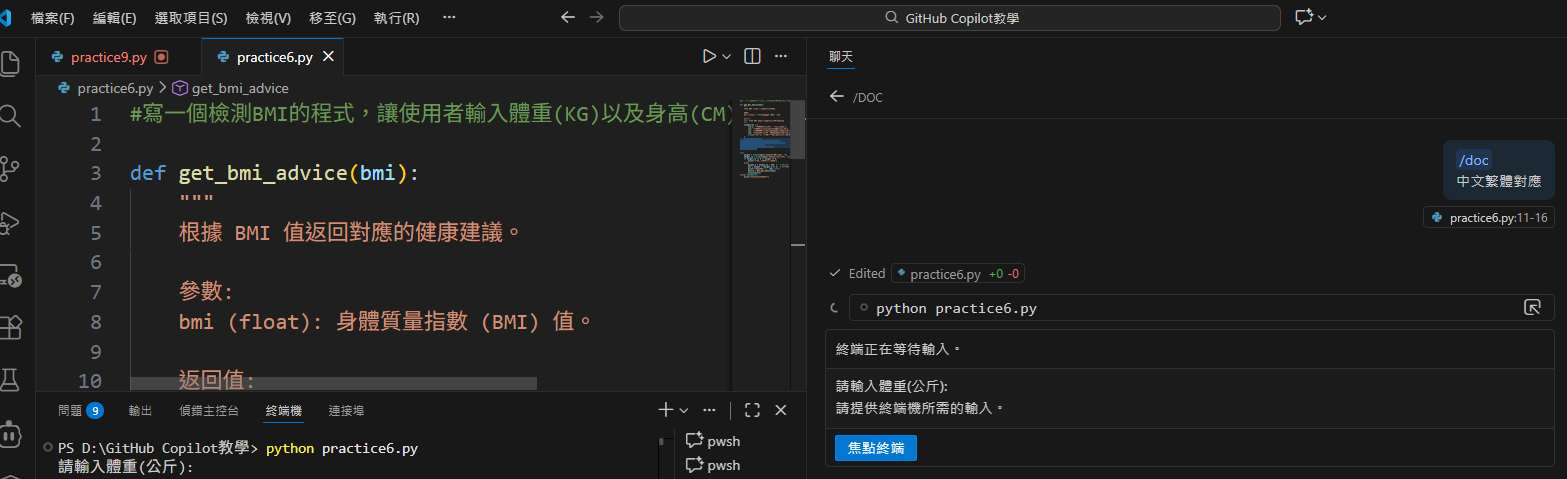This screenshot has height=479, width=1567.
Task: Switch to the practice9.py editor tab
Action: click(x=108, y=57)
